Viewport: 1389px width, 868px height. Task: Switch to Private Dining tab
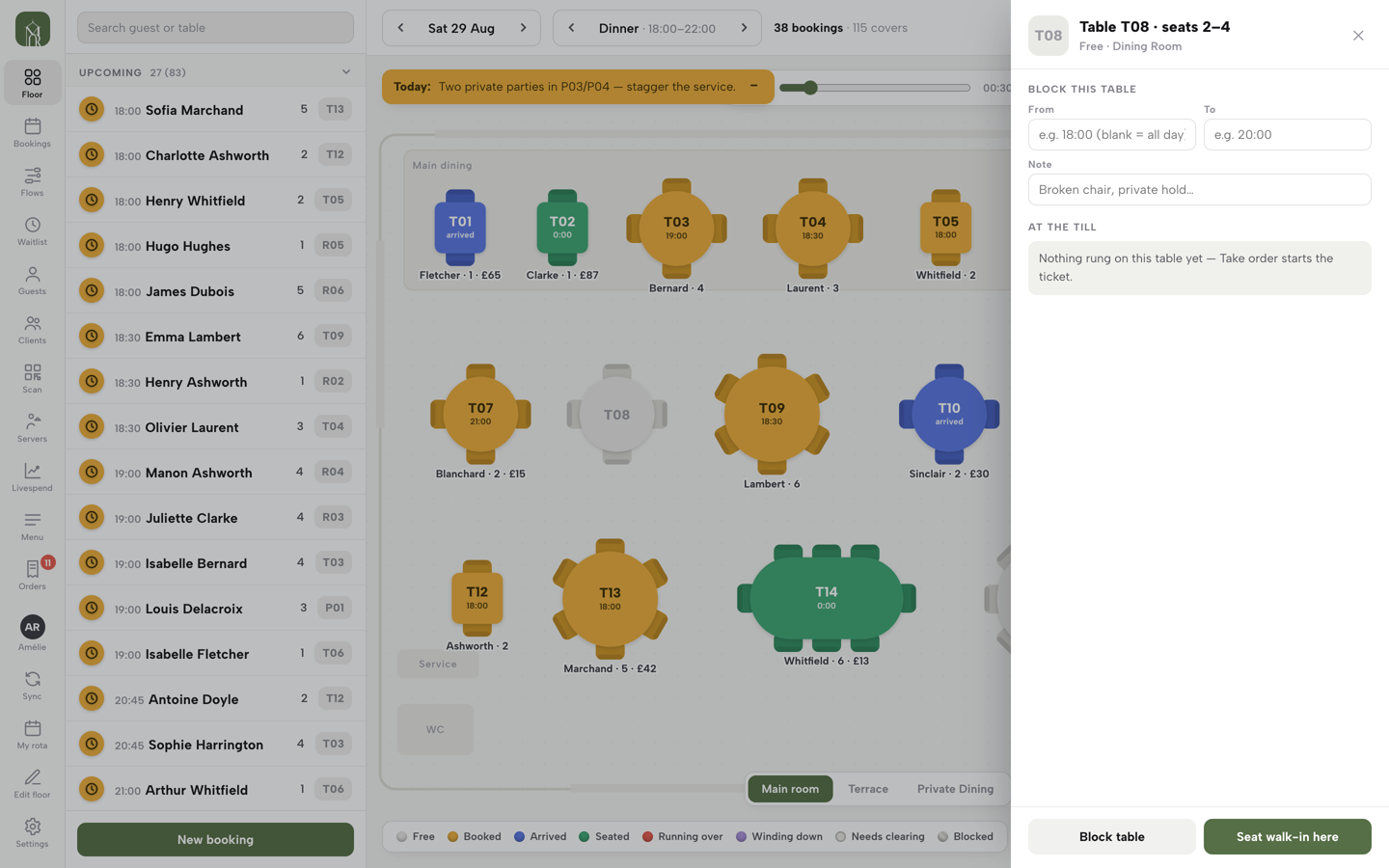click(x=955, y=789)
